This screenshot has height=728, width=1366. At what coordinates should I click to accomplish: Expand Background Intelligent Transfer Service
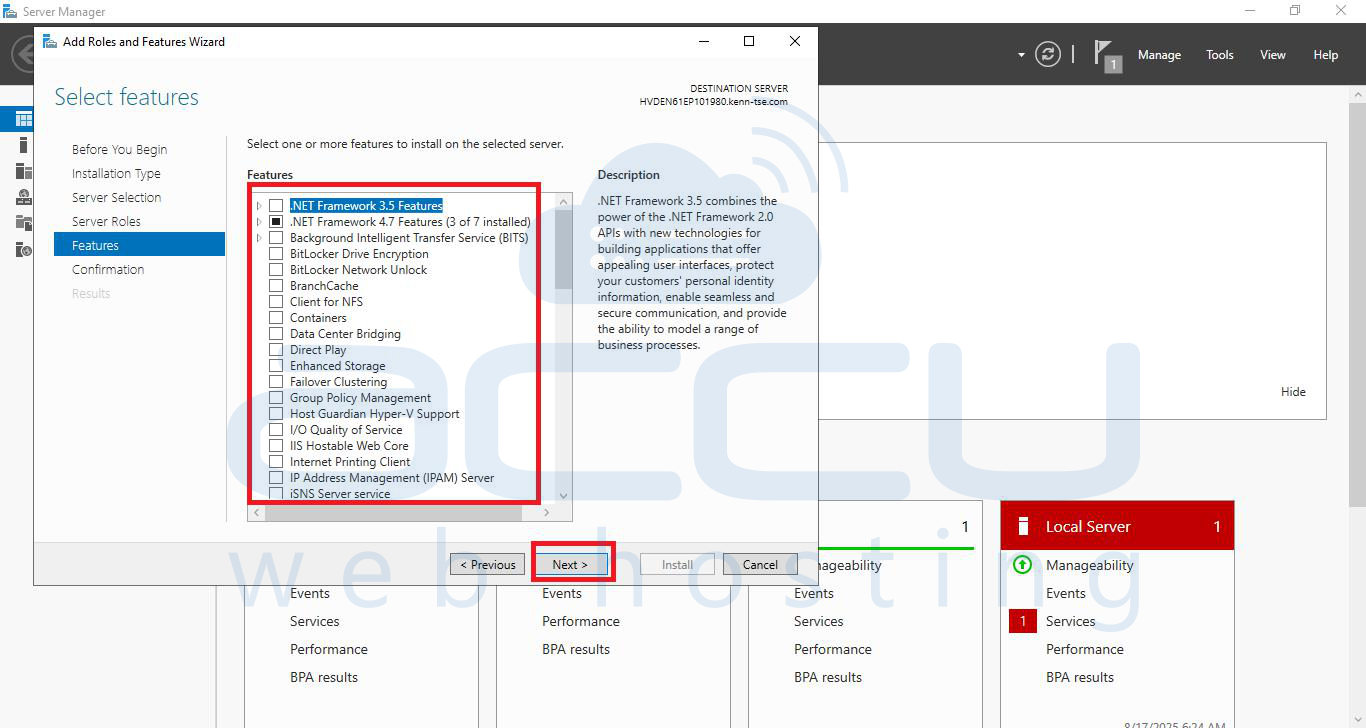pyautogui.click(x=259, y=237)
